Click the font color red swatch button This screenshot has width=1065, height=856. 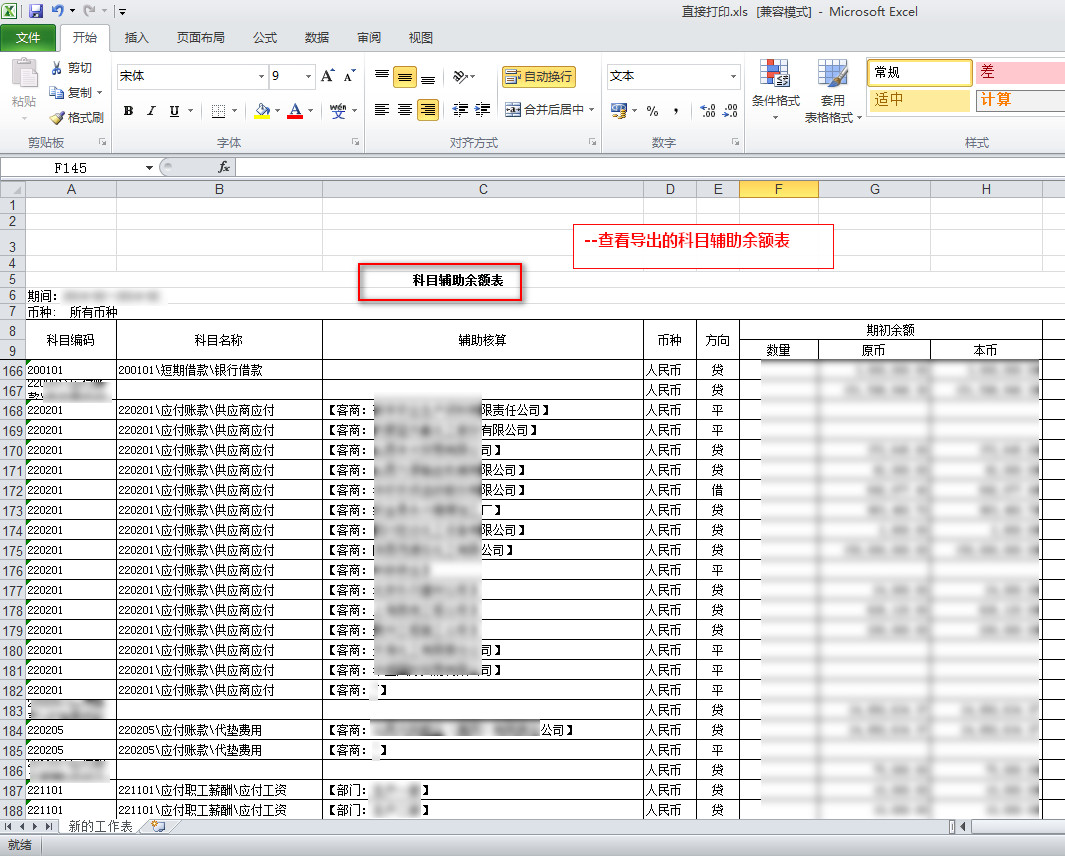pos(295,111)
